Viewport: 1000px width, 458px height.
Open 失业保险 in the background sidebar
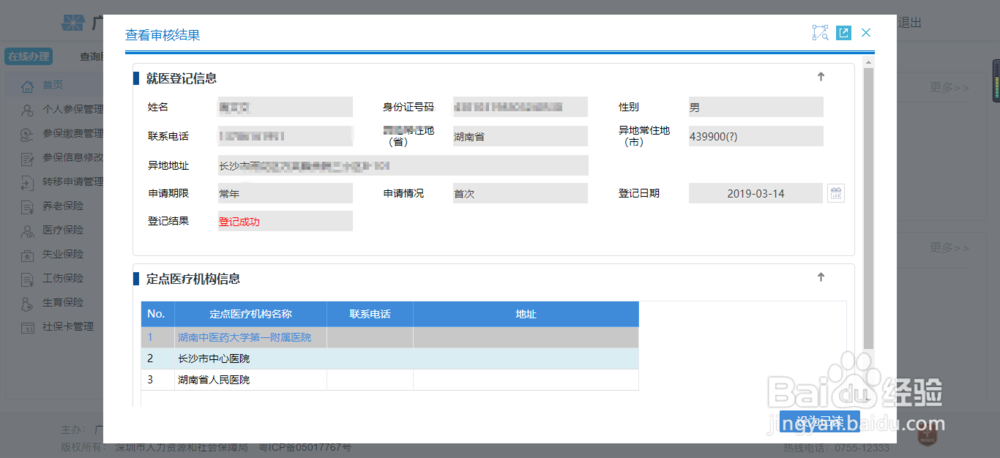click(x=62, y=254)
